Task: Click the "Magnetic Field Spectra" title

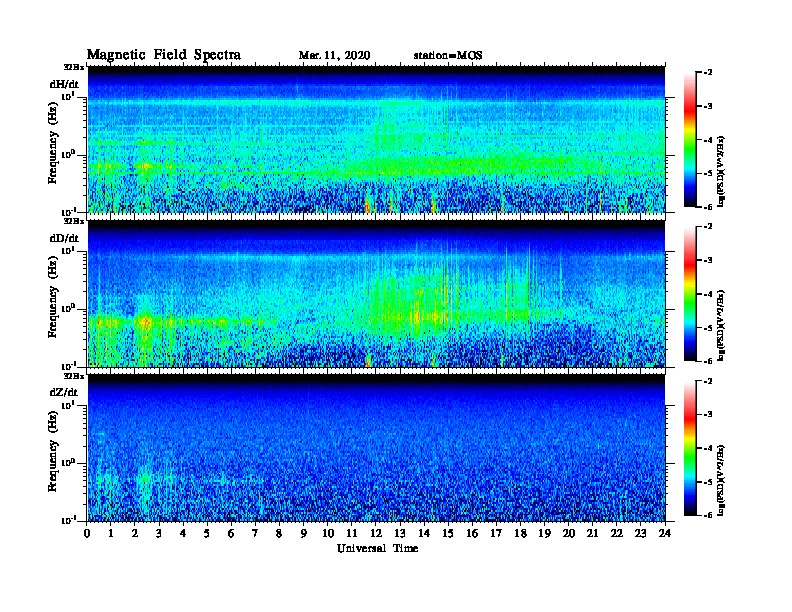Action: tap(164, 55)
